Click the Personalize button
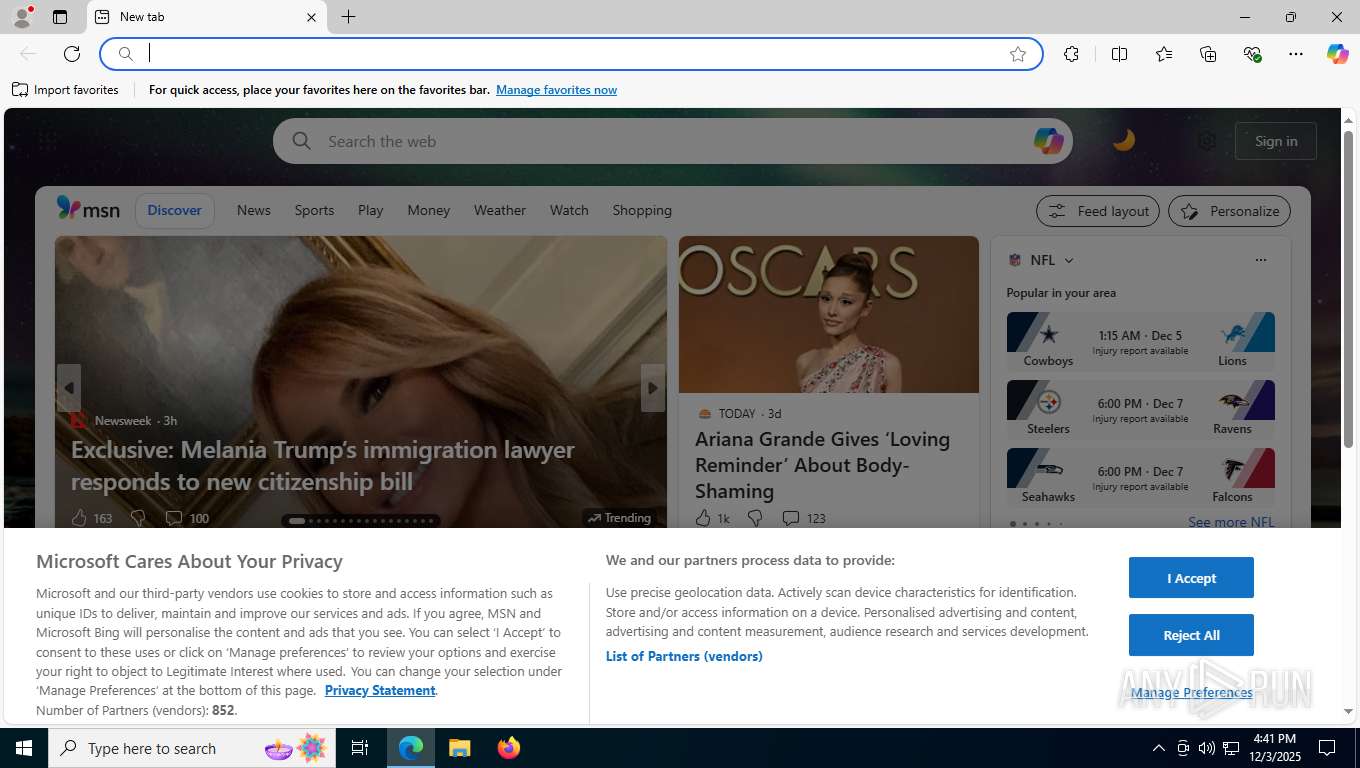 [x=1229, y=211]
